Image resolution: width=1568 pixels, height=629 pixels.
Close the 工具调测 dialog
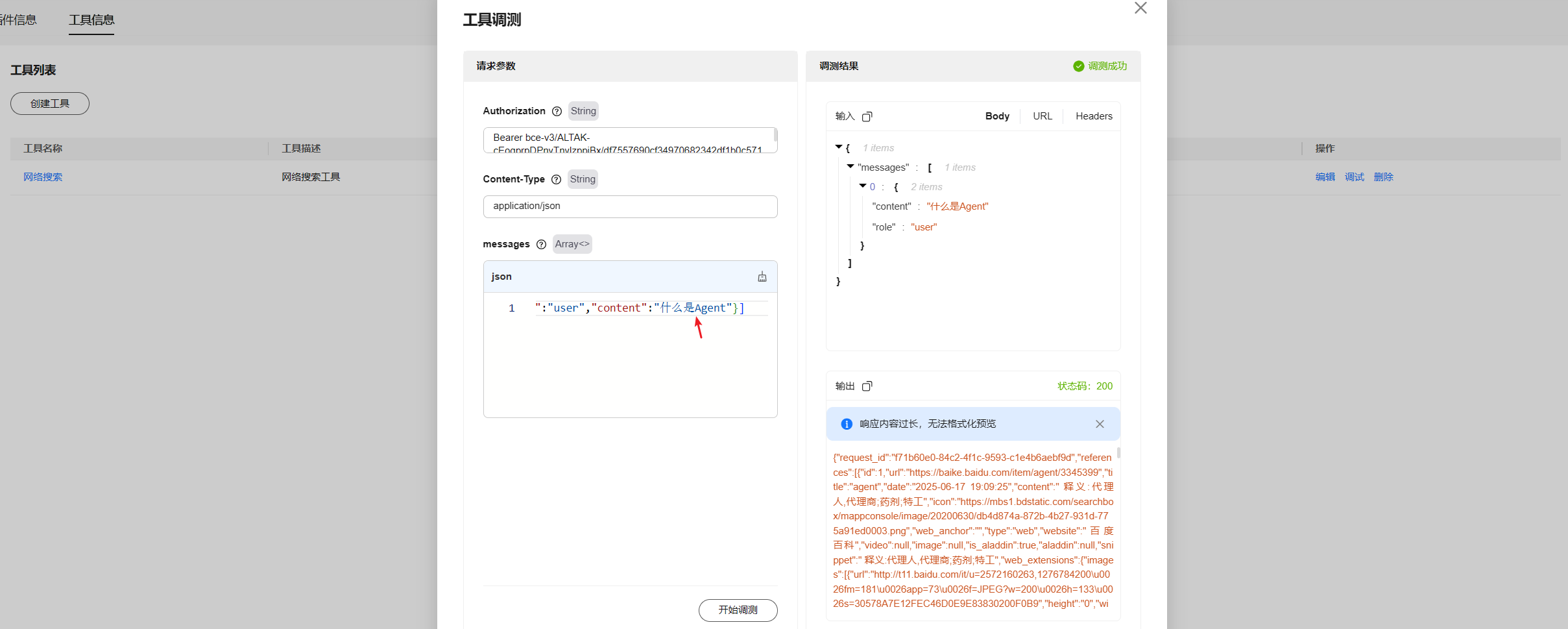click(1140, 8)
